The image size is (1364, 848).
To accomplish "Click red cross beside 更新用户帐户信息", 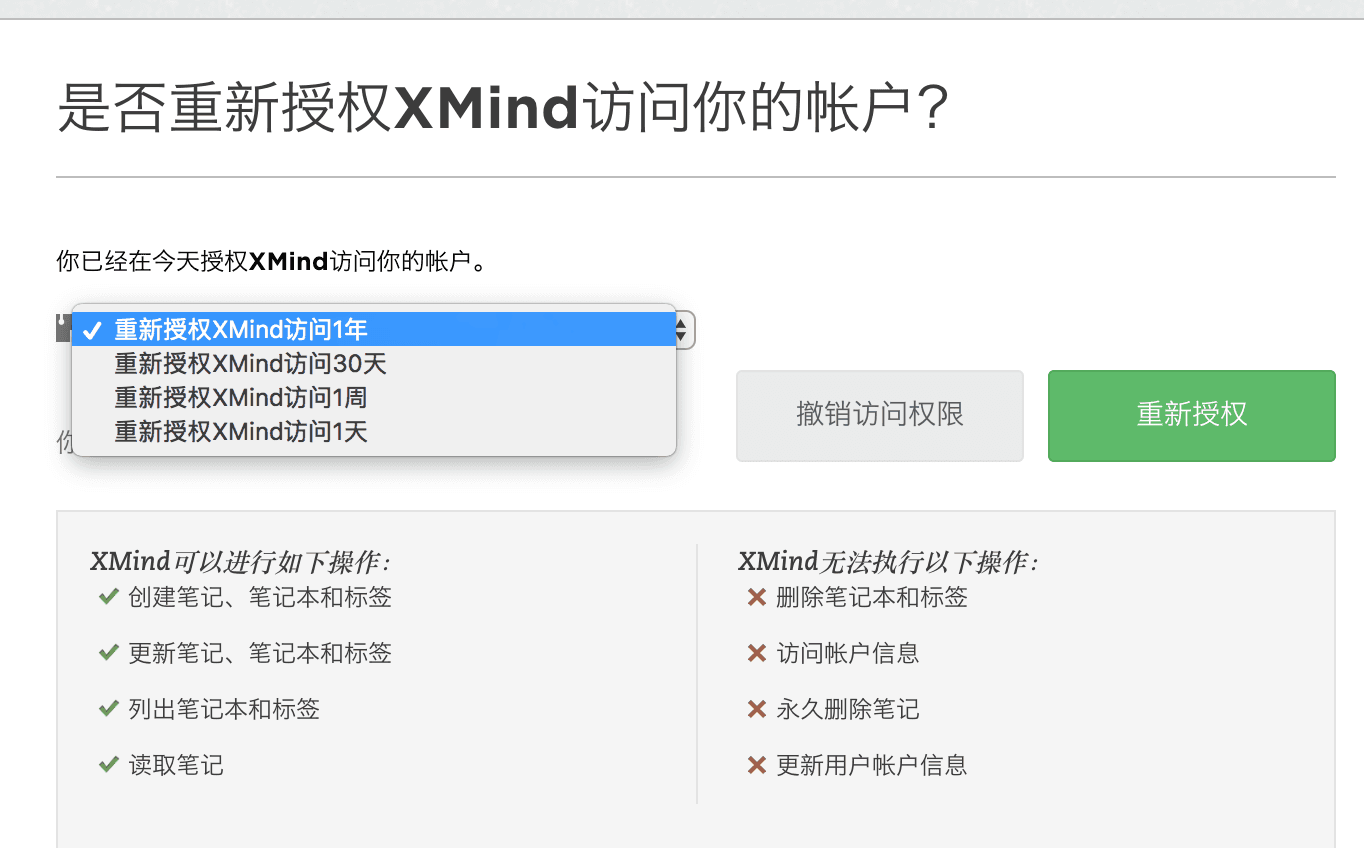I will coord(757,765).
